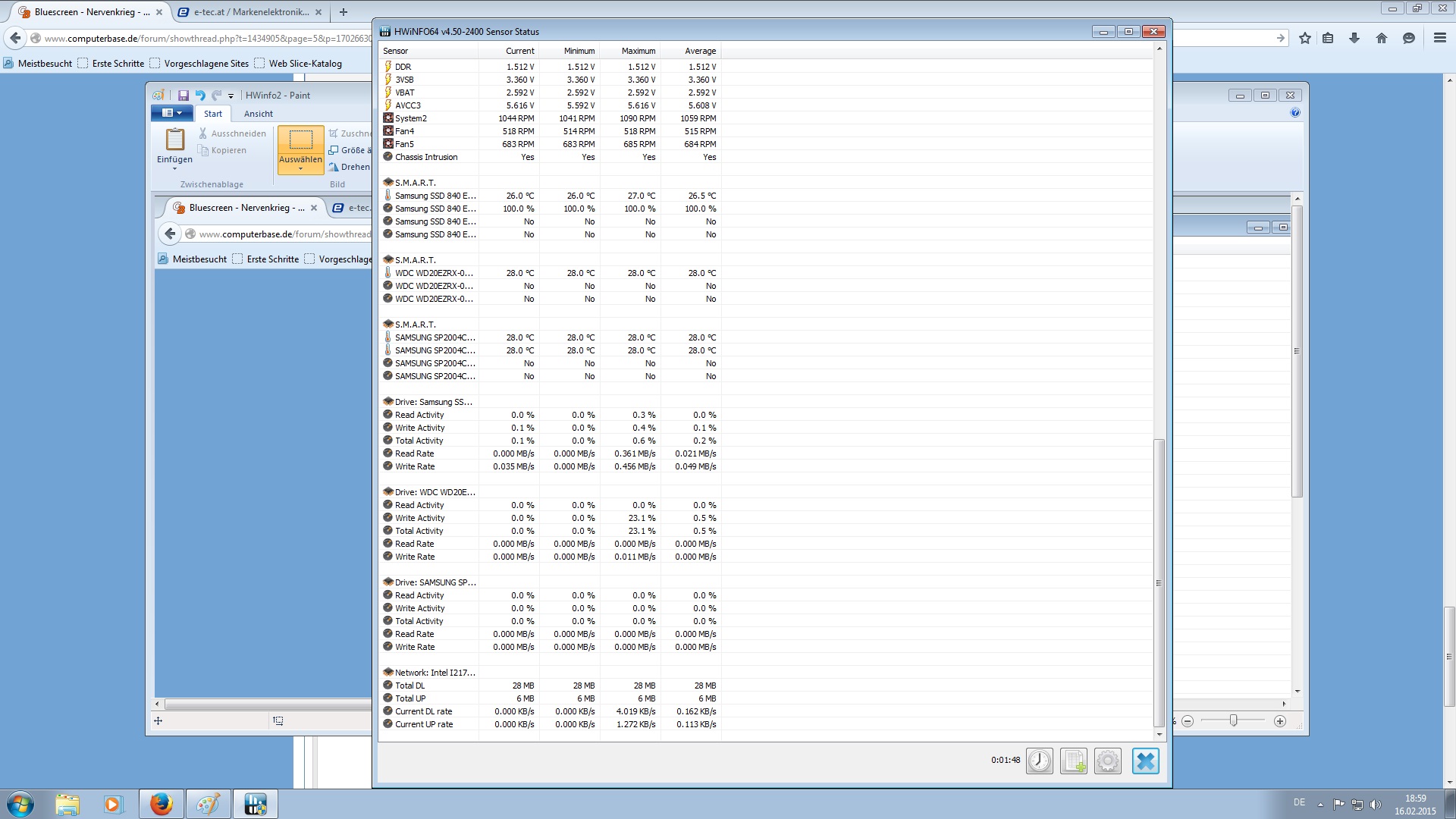Click the HWiNFO vertical scrollbar thumb

(1159, 584)
